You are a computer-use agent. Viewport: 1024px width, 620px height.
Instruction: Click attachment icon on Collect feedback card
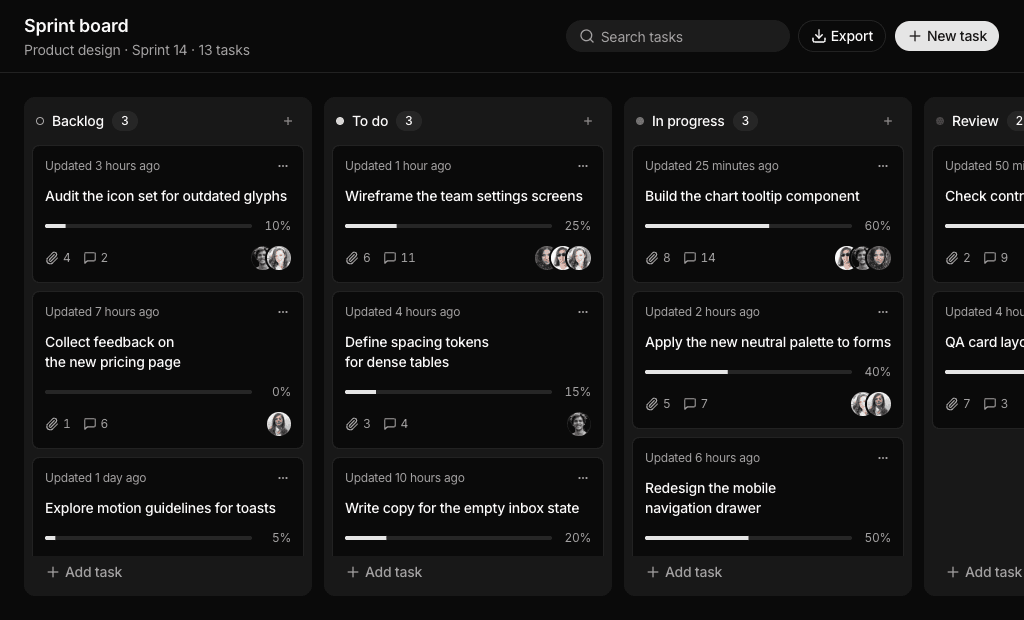(x=52, y=424)
